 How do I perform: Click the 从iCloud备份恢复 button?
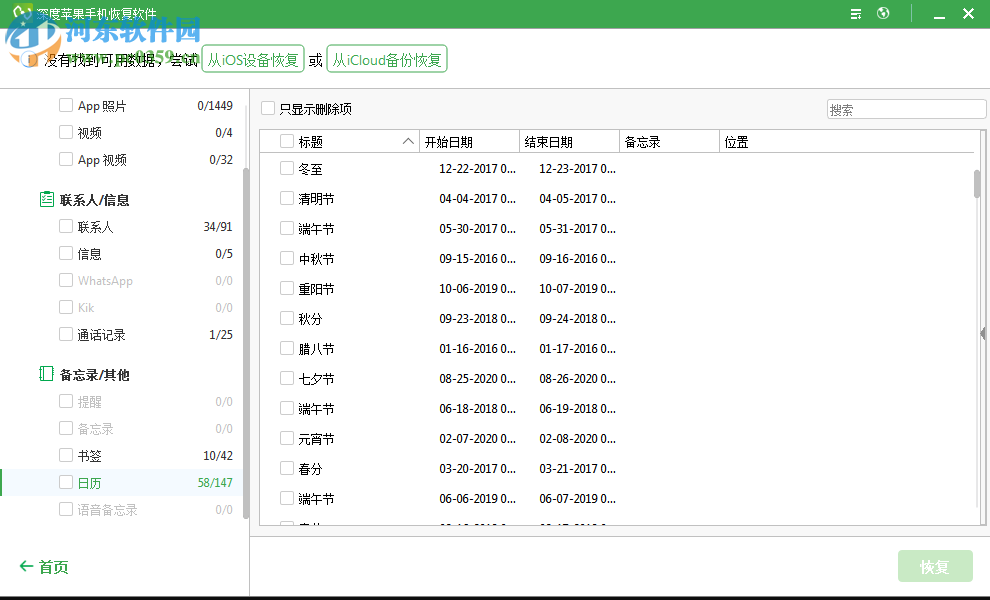[x=387, y=58]
